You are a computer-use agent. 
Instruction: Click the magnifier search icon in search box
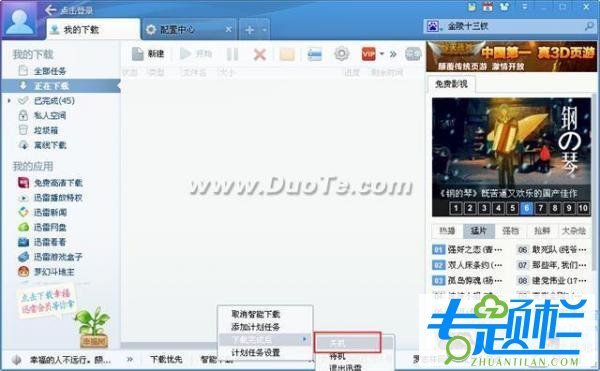(x=589, y=26)
